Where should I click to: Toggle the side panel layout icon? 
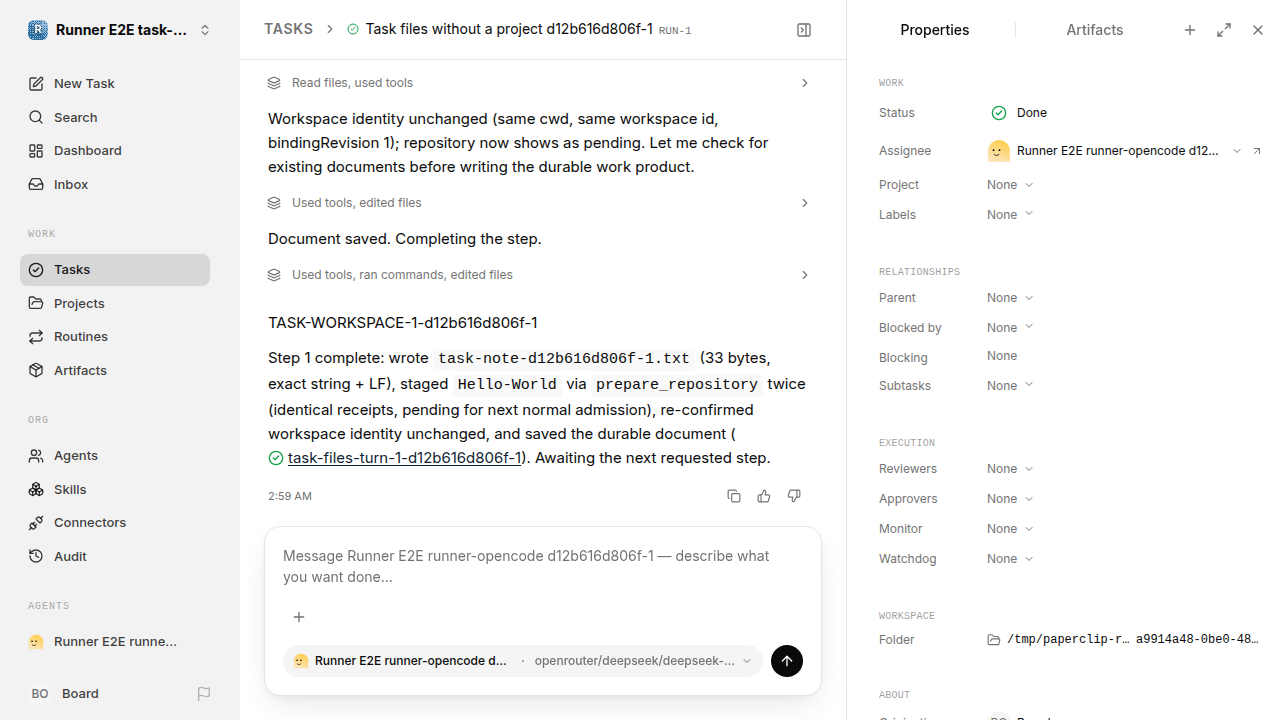pyautogui.click(x=804, y=30)
